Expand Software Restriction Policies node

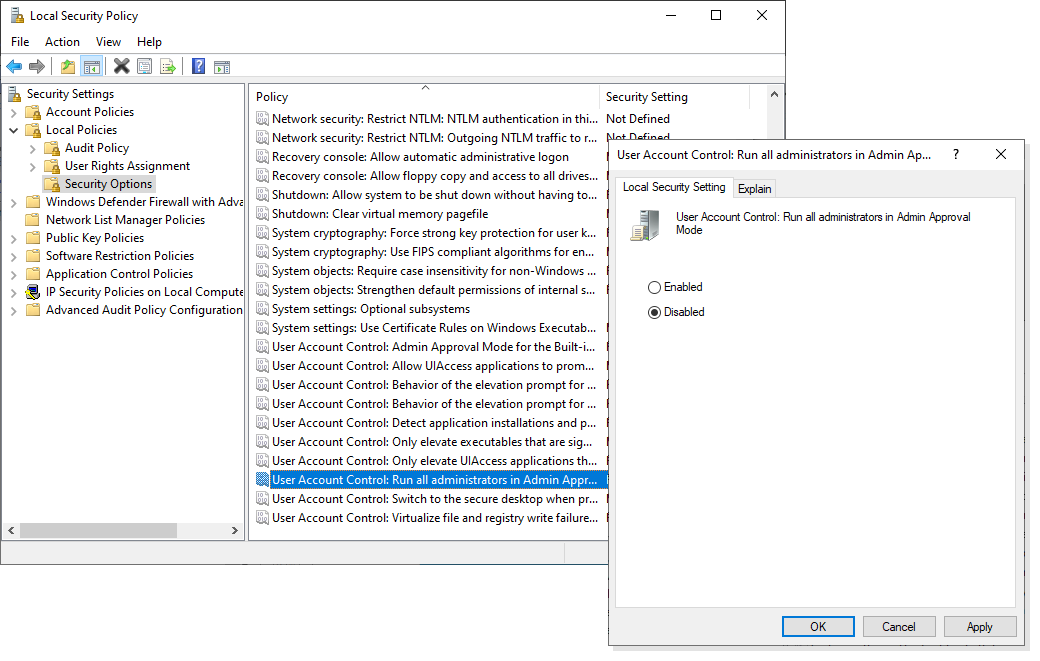pyautogui.click(x=13, y=256)
